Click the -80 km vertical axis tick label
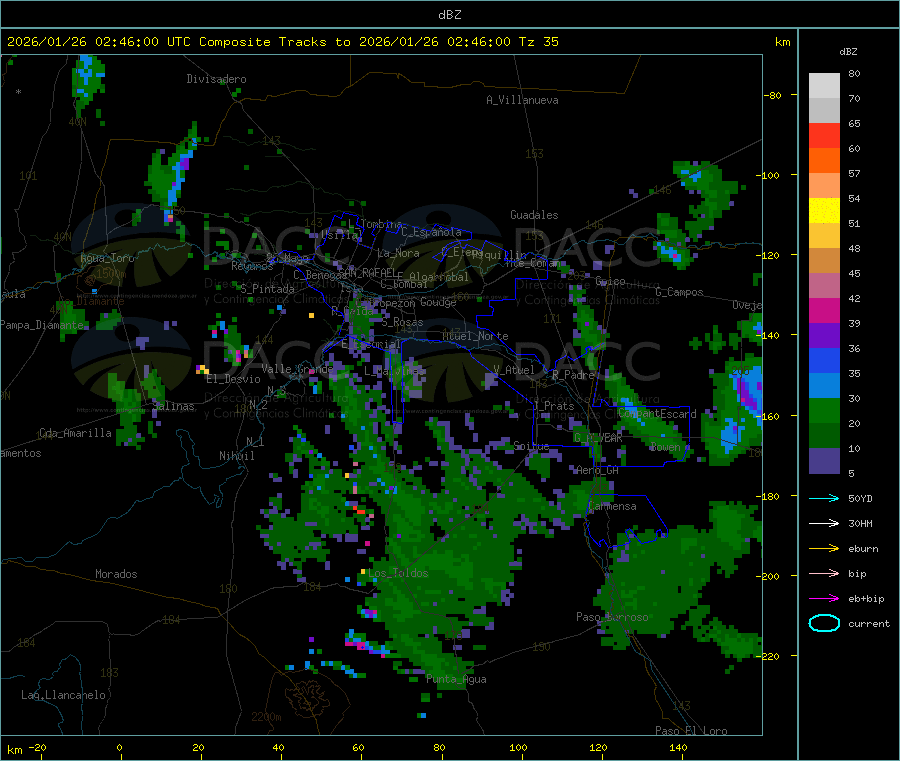The image size is (900, 761). [x=771, y=95]
